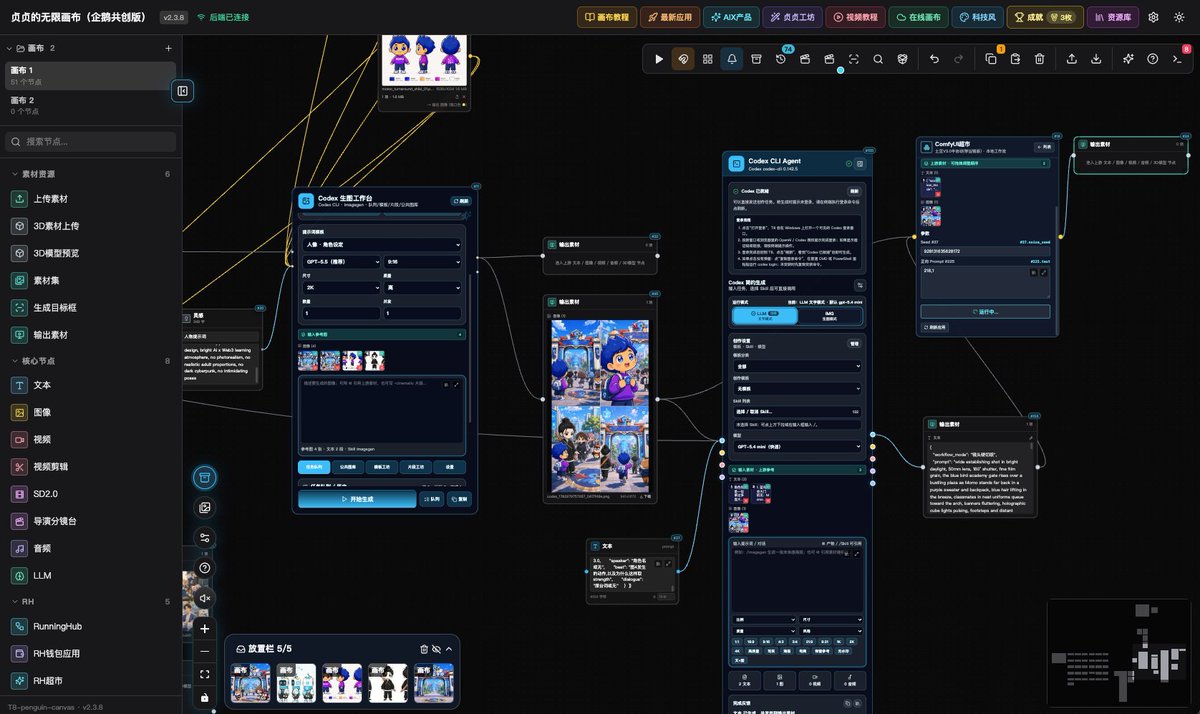The width and height of the screenshot is (1200, 714).
Task: Fit the canvas to screen with the frame icon
Action: click(x=205, y=674)
